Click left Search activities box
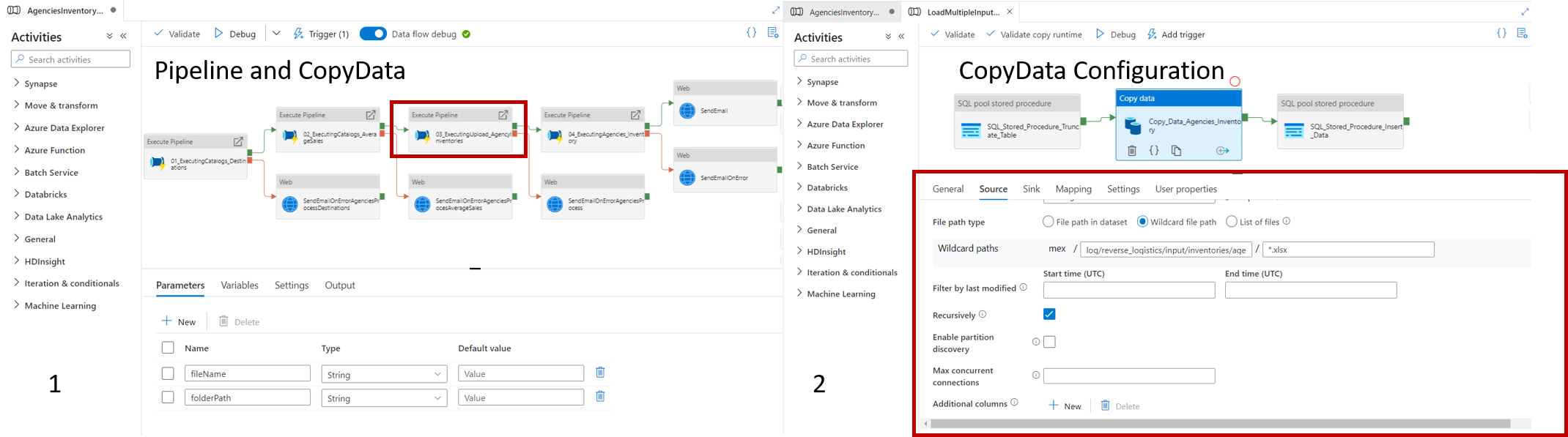The image size is (1568, 437). [70, 59]
